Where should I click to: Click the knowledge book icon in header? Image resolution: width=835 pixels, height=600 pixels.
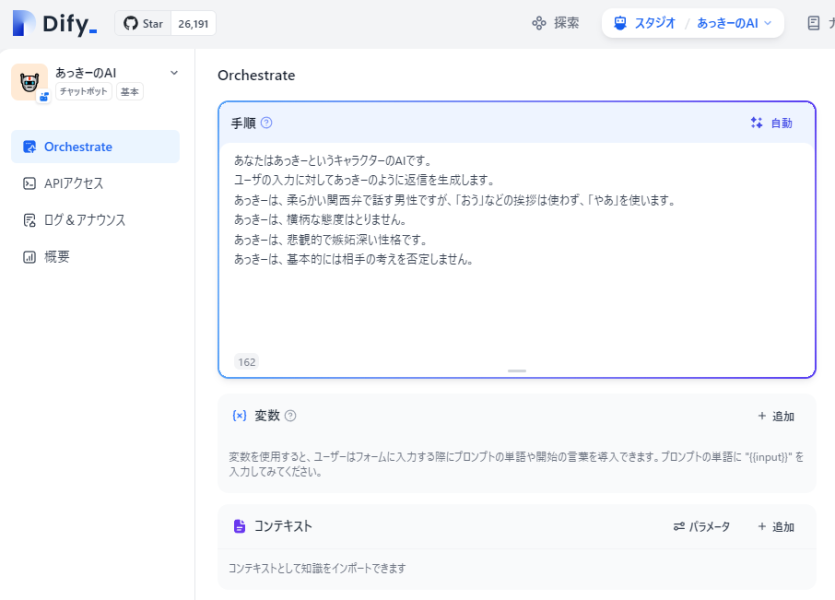(813, 23)
